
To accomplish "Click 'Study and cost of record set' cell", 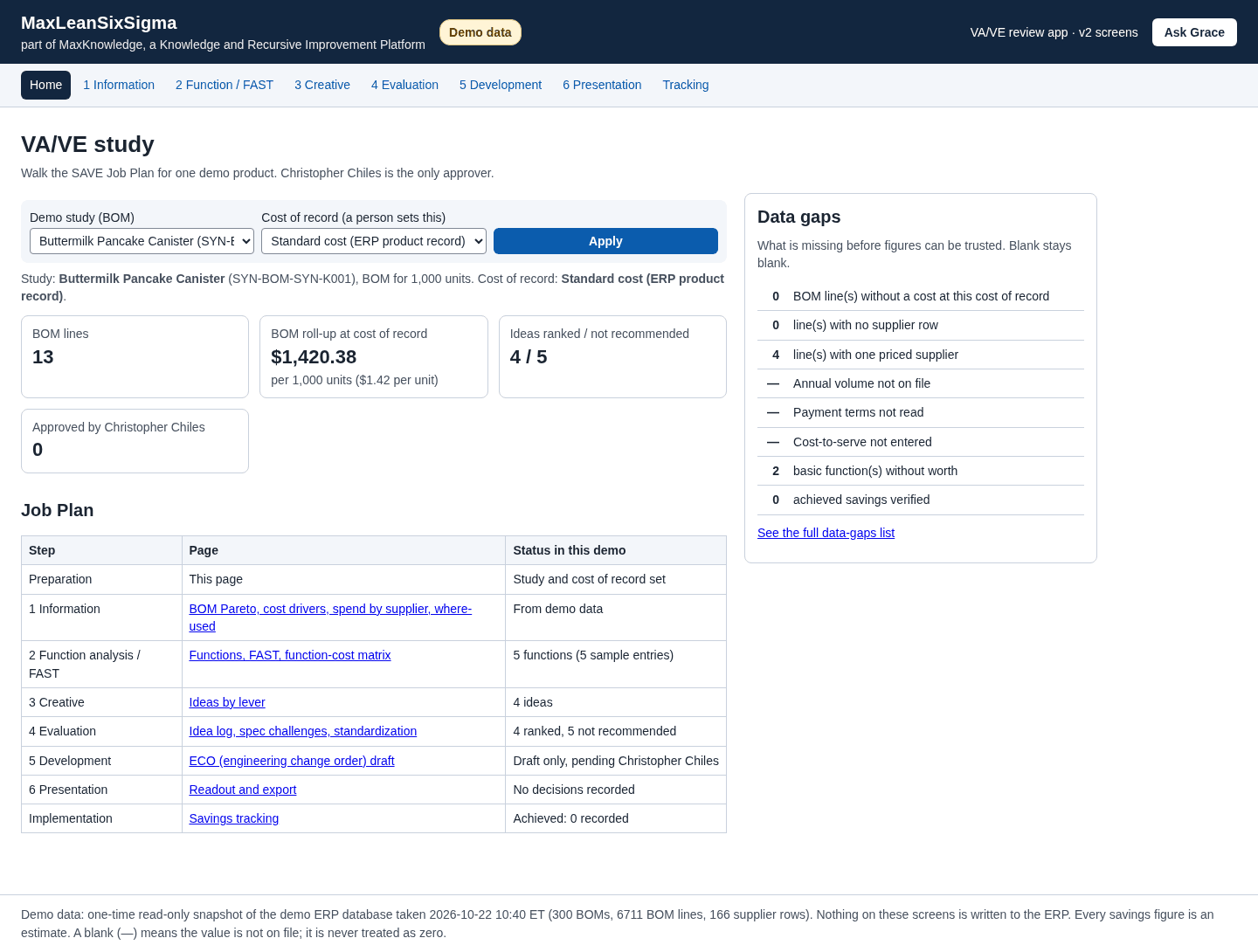I will click(616, 579).
